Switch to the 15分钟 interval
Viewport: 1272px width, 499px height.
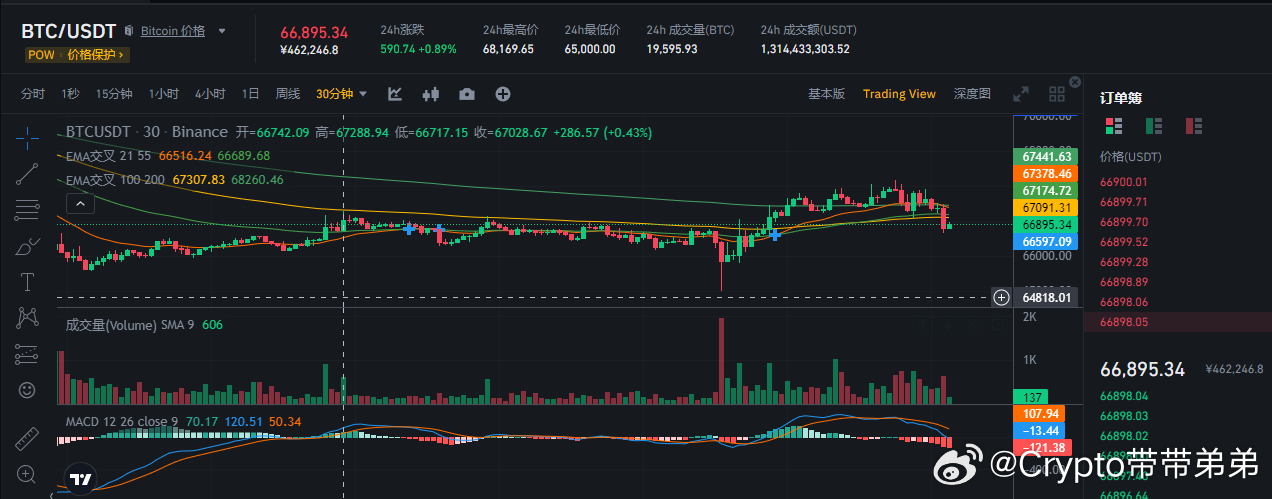tap(114, 94)
